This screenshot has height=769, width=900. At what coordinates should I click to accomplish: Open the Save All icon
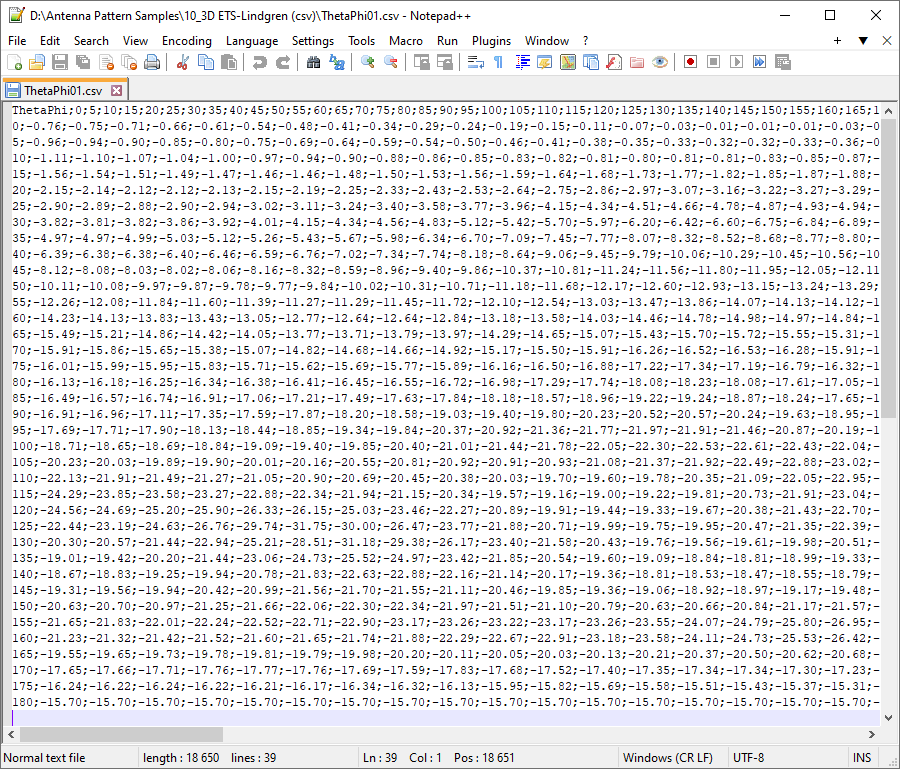coord(85,62)
